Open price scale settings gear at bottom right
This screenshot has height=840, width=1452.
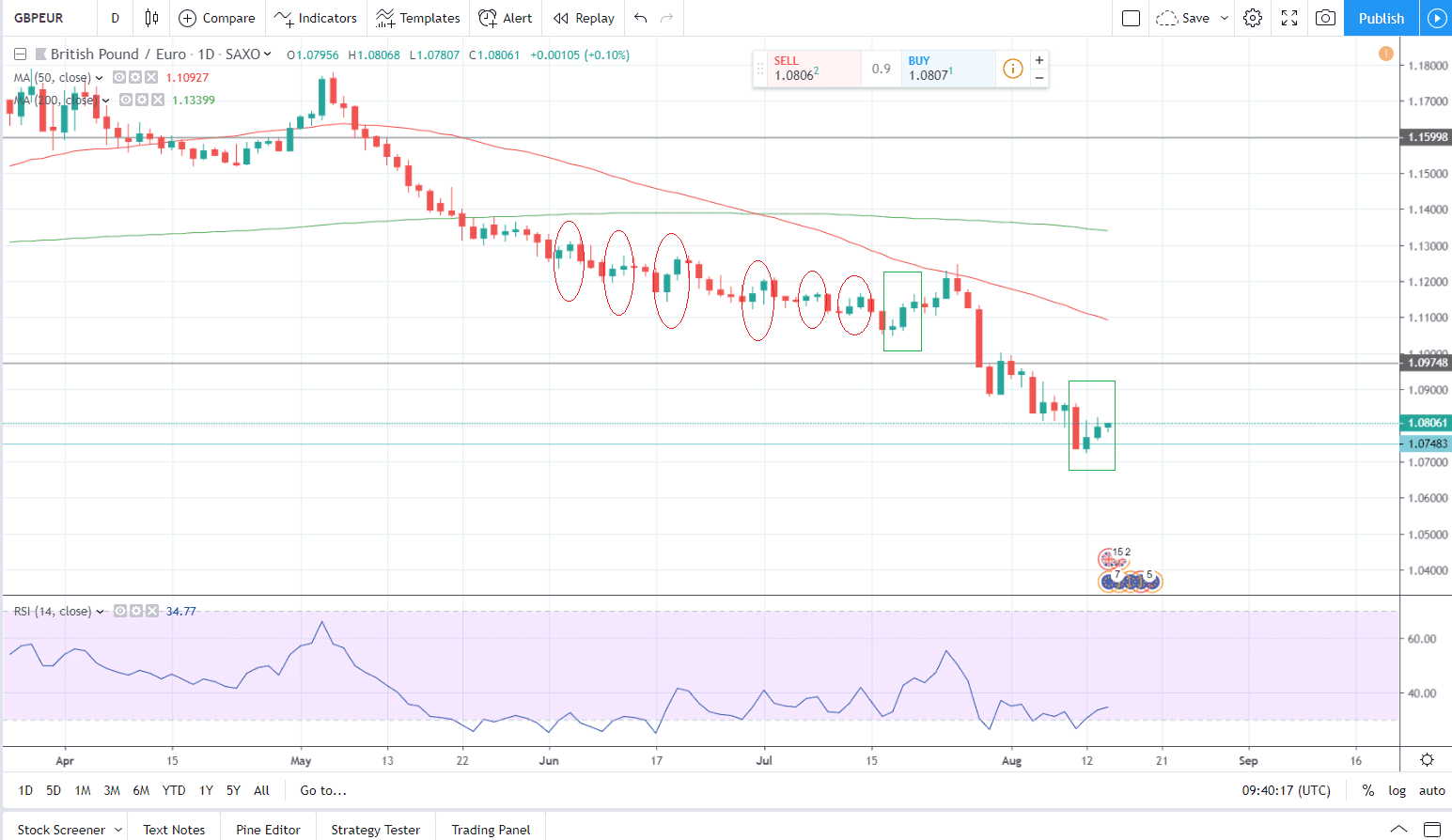point(1427,759)
